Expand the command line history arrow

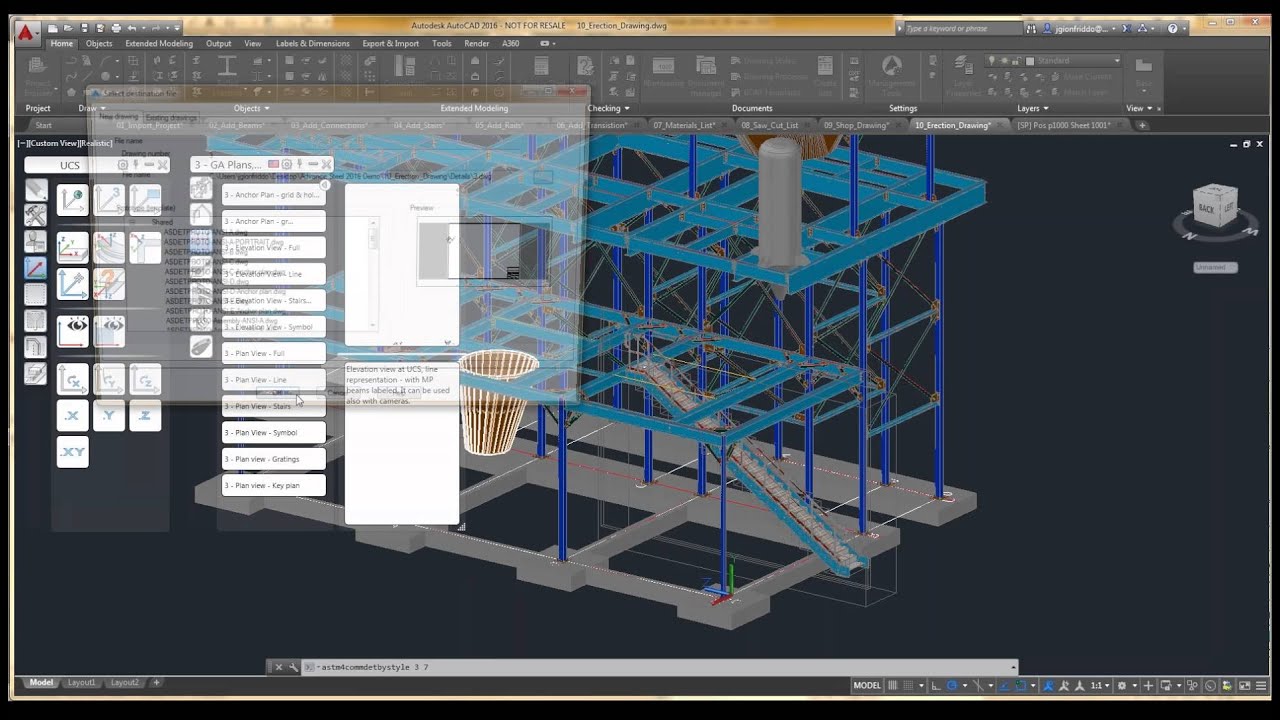(1013, 667)
